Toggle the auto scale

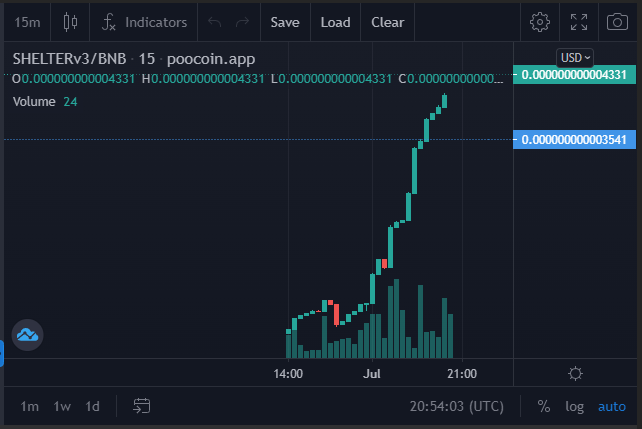(x=612, y=406)
